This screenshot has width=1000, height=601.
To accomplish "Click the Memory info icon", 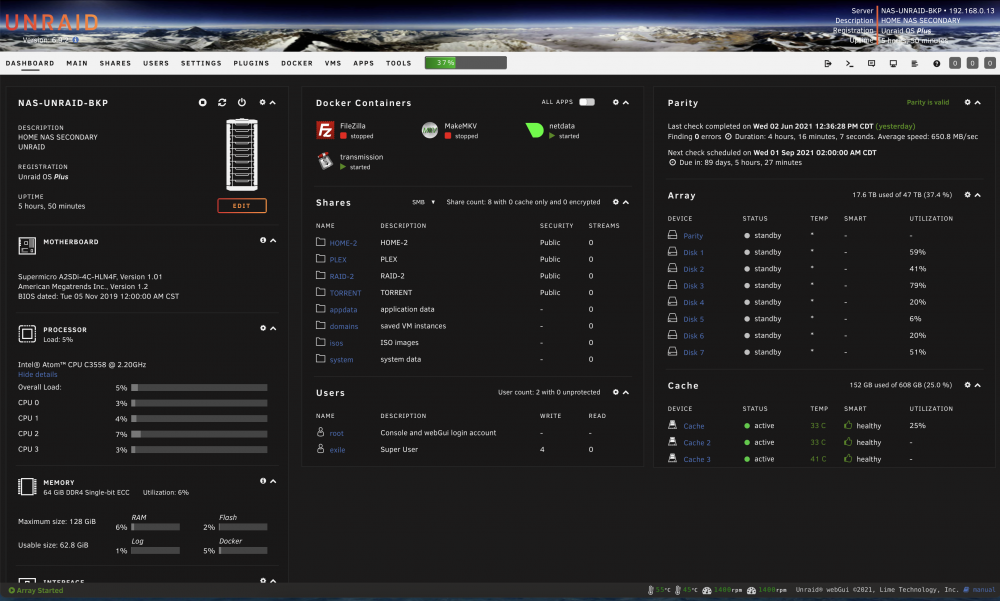I will pyautogui.click(x=263, y=481).
